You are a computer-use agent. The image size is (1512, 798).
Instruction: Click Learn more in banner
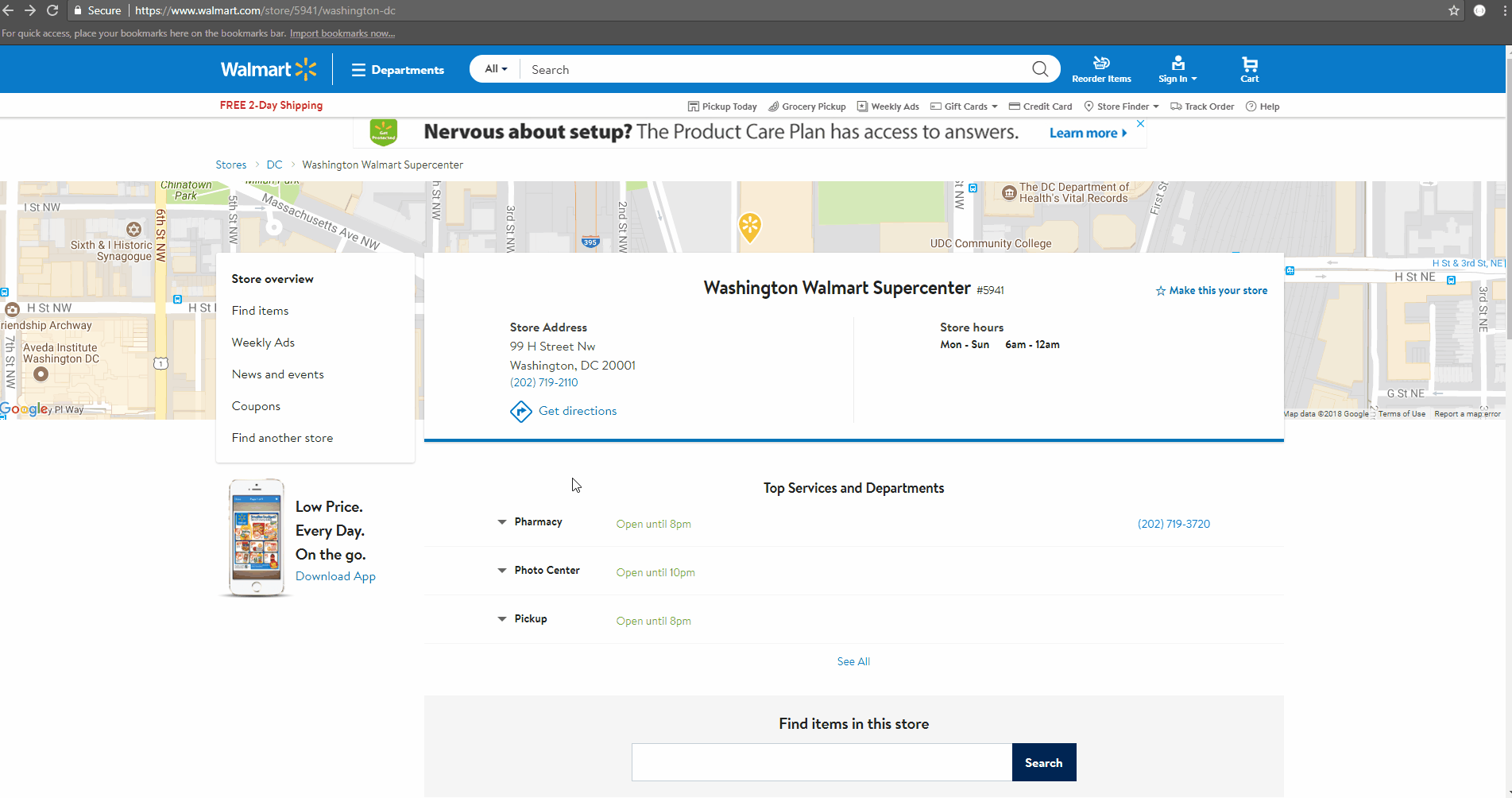tap(1088, 134)
